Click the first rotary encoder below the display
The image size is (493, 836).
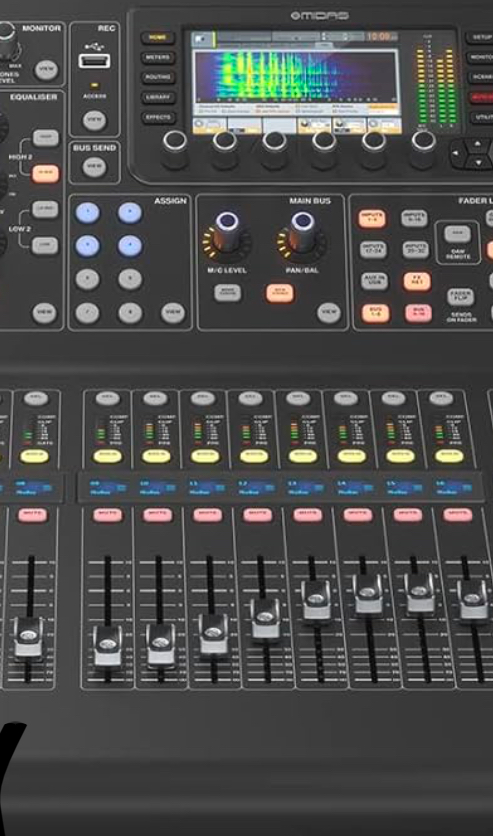pyautogui.click(x=175, y=141)
